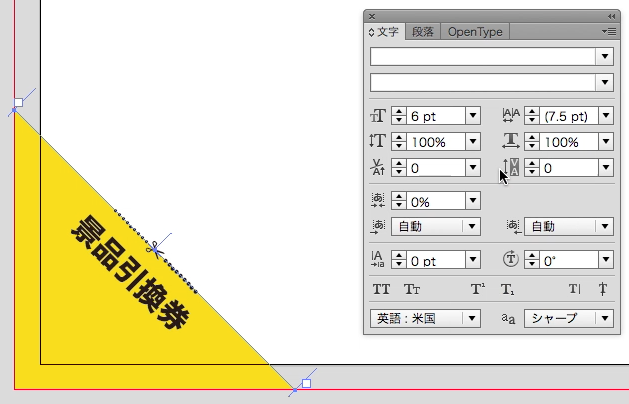The width and height of the screenshot is (629, 404).
Task: Open the baseline shift dropdown
Action: (x=473, y=260)
